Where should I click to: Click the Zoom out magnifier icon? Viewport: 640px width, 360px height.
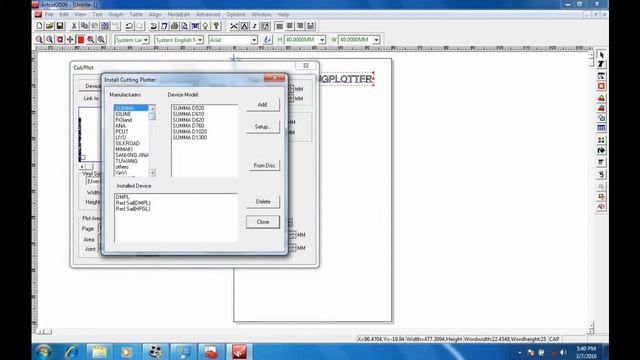pyautogui.click(x=49, y=40)
